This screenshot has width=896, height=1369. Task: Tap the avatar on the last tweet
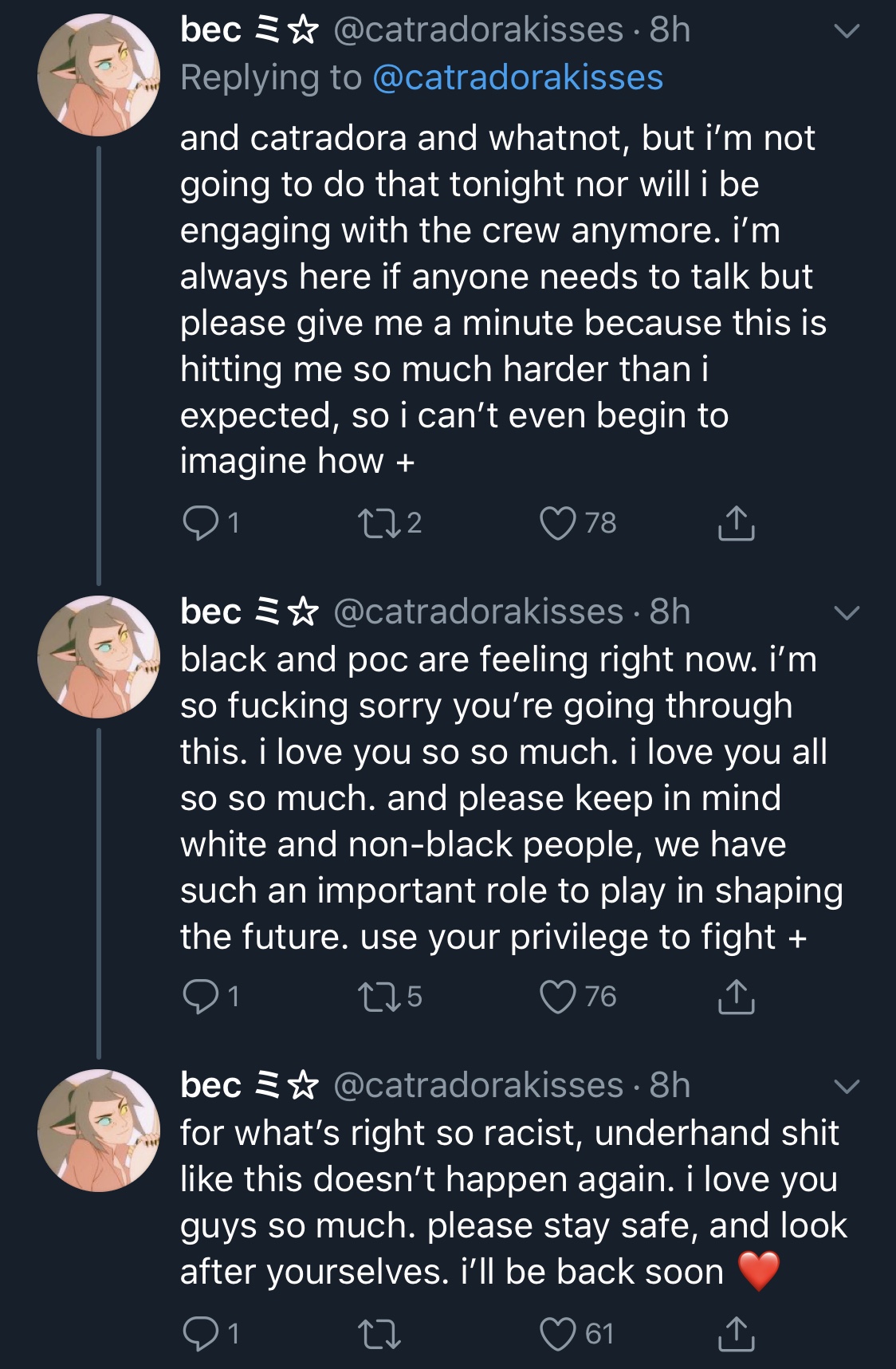point(99,1131)
